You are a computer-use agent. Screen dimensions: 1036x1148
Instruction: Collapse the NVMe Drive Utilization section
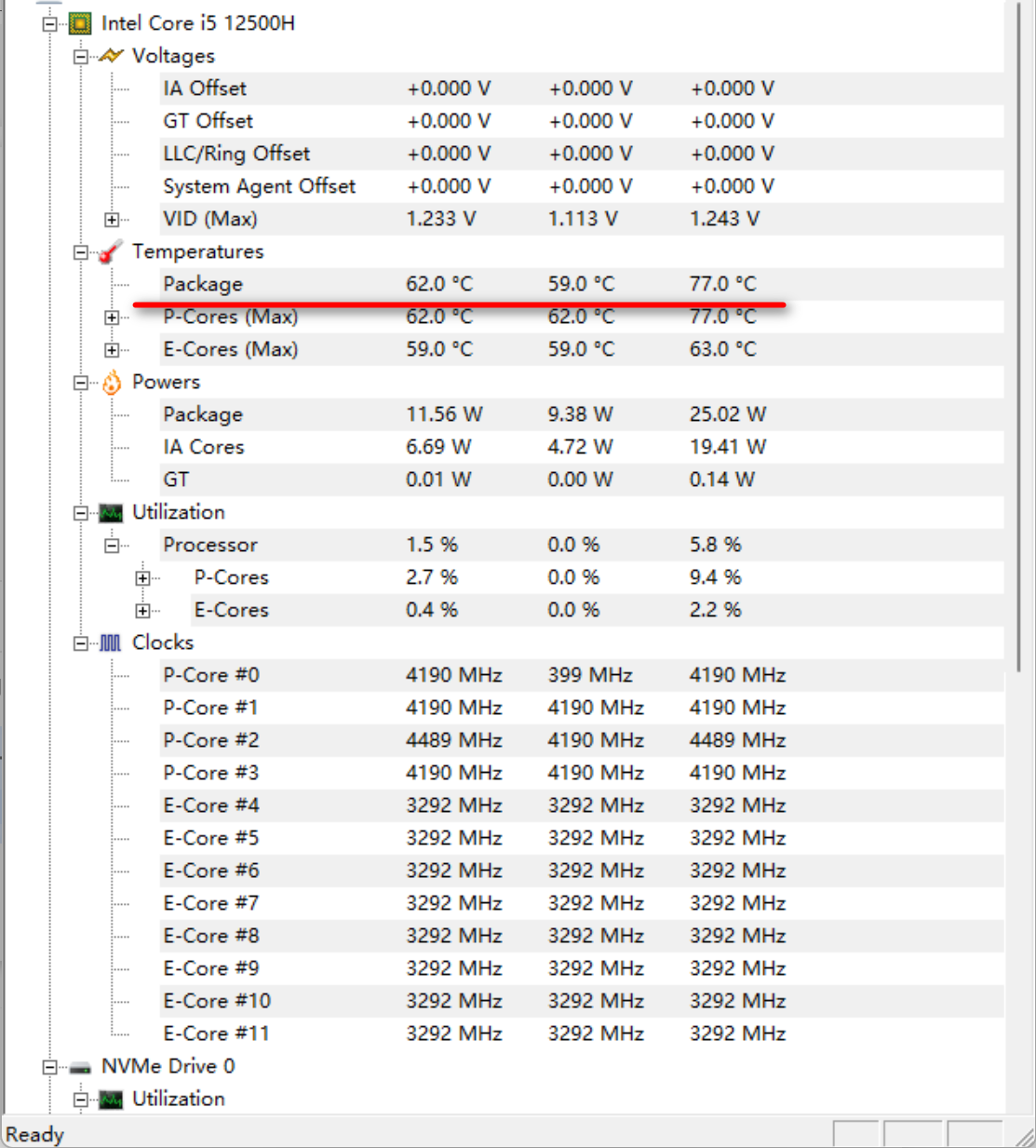pos(81,1100)
